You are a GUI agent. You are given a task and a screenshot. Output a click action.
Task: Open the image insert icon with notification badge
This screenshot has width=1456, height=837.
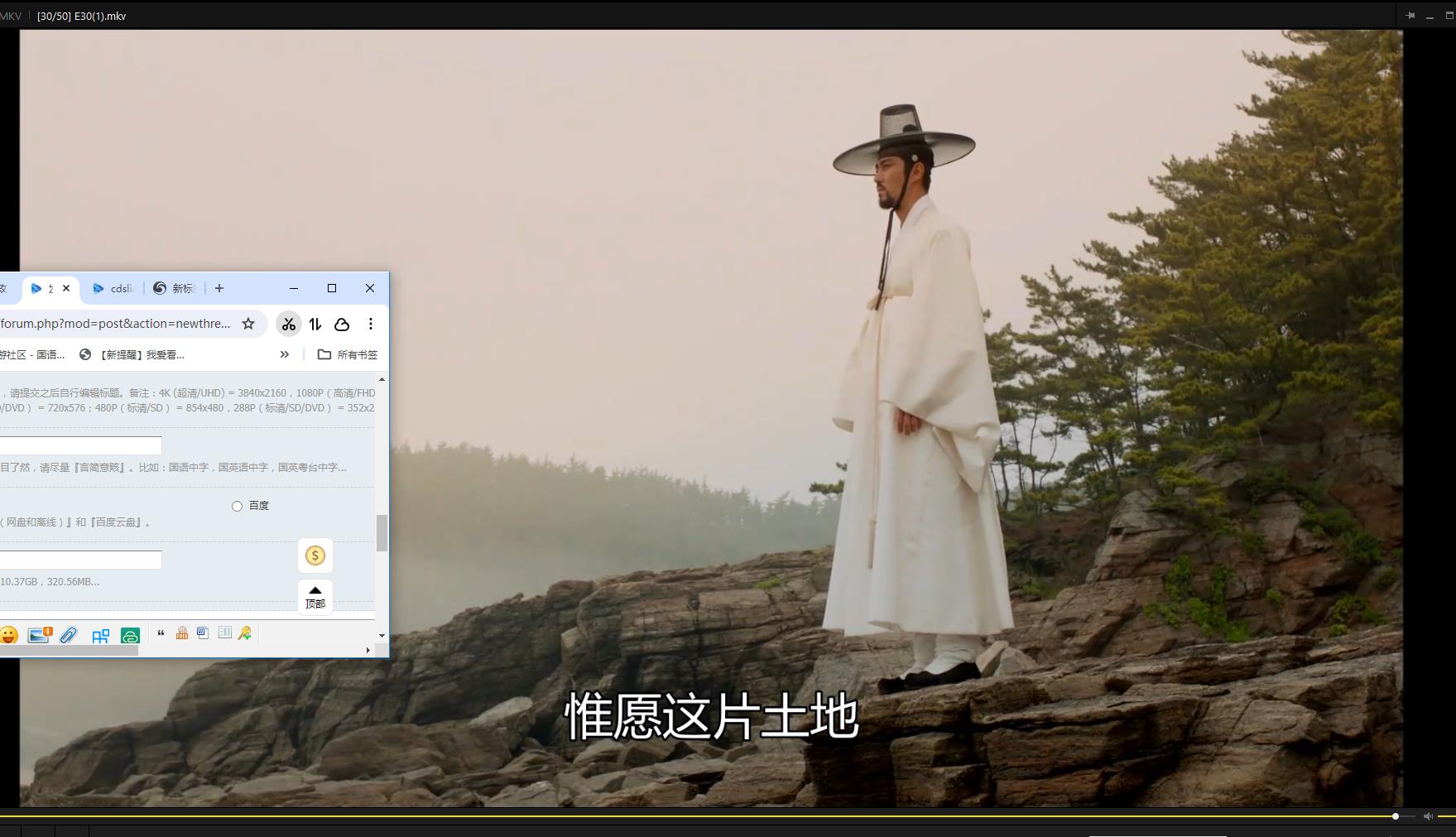[39, 634]
